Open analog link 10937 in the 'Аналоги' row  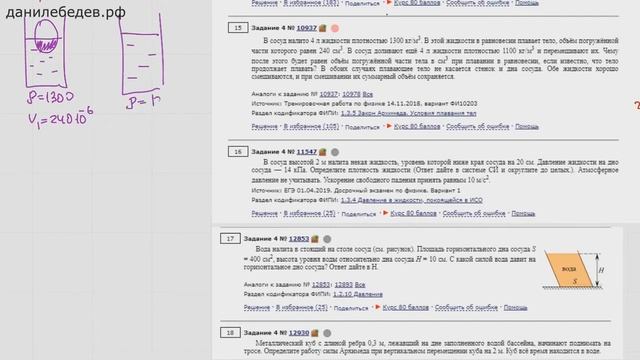point(328,94)
